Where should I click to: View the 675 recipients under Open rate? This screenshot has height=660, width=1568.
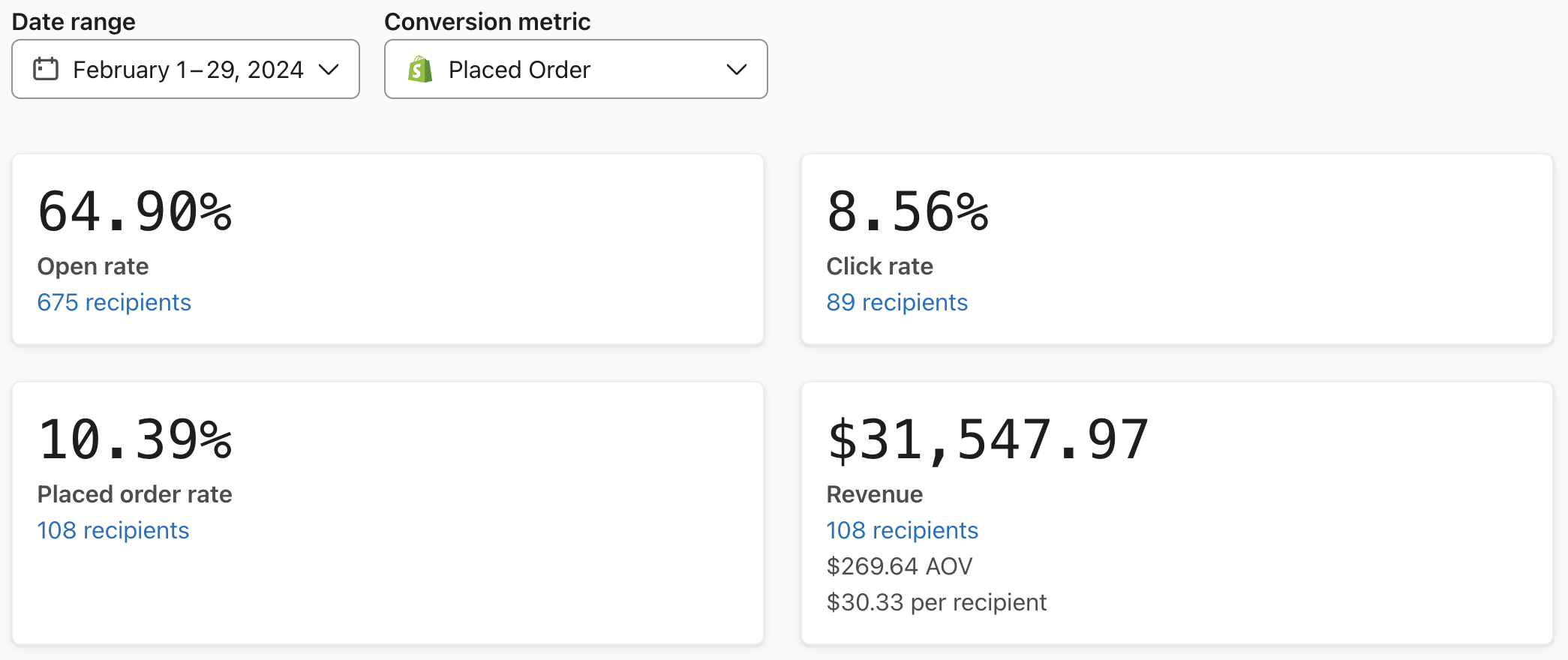[x=114, y=302]
